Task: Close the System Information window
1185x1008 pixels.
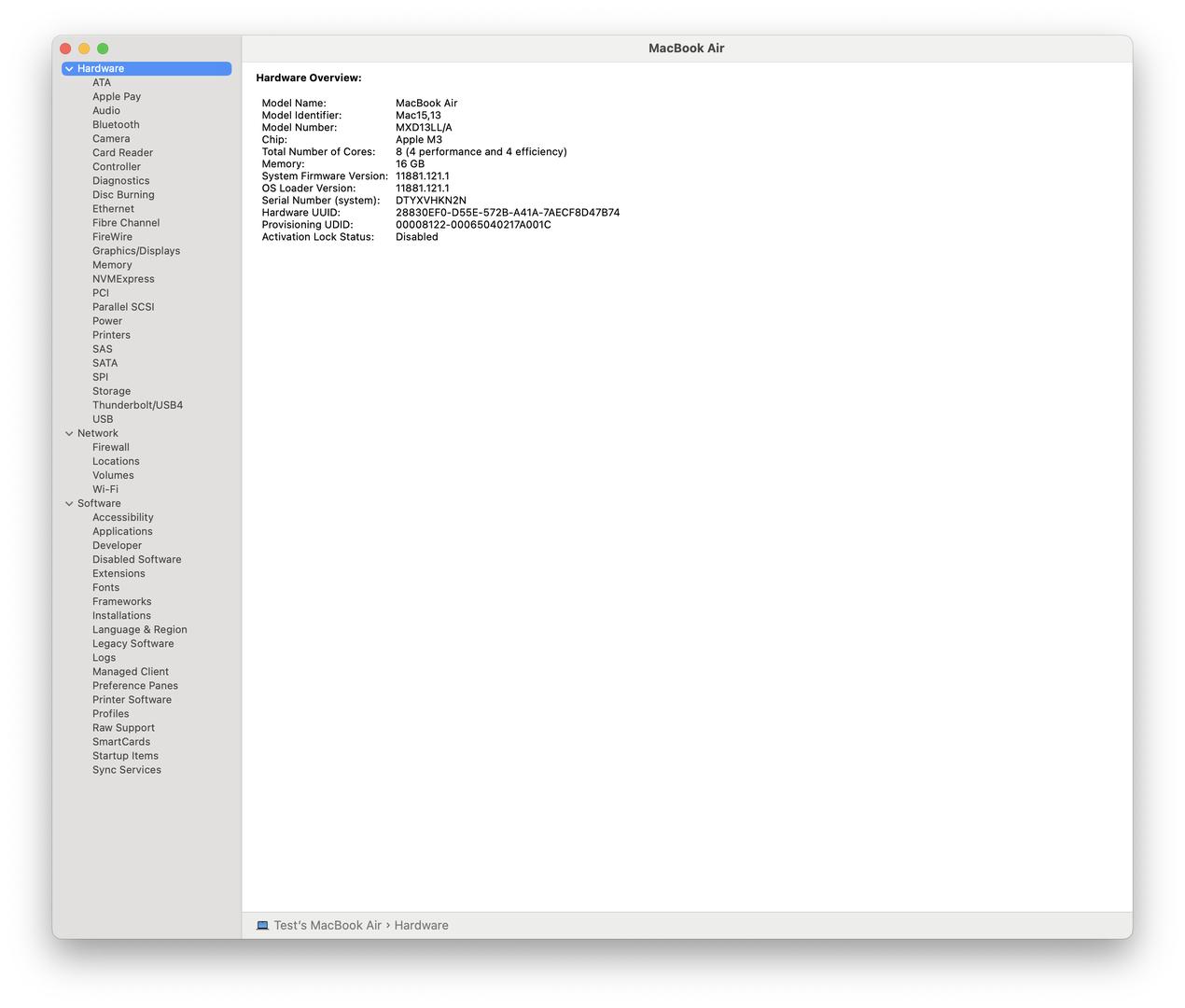Action: [x=65, y=49]
